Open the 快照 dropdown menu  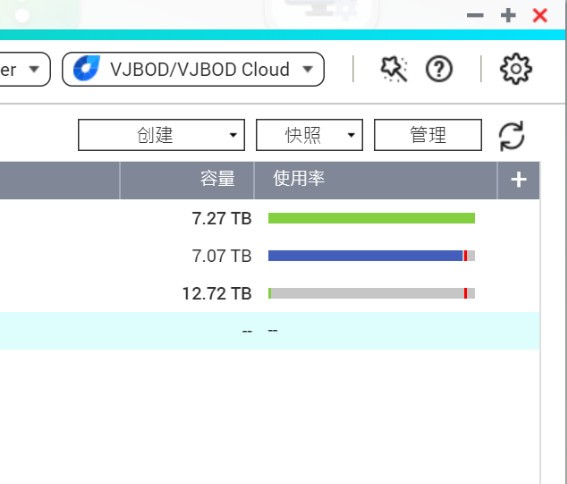(309, 135)
